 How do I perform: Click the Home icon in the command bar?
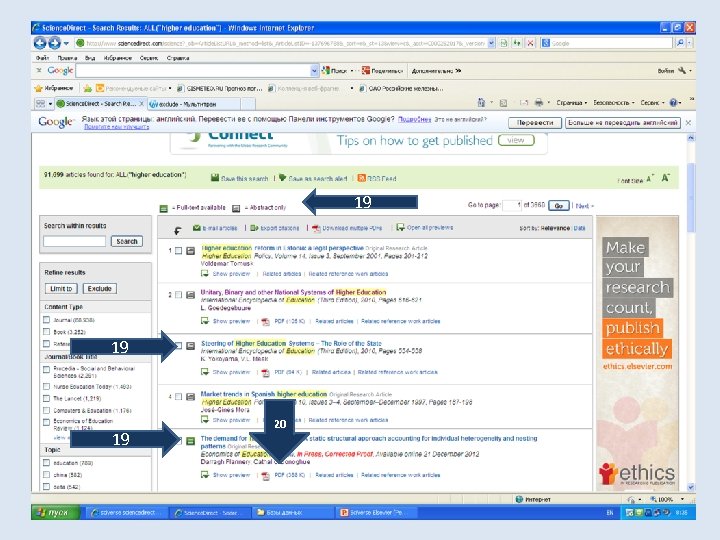click(481, 102)
